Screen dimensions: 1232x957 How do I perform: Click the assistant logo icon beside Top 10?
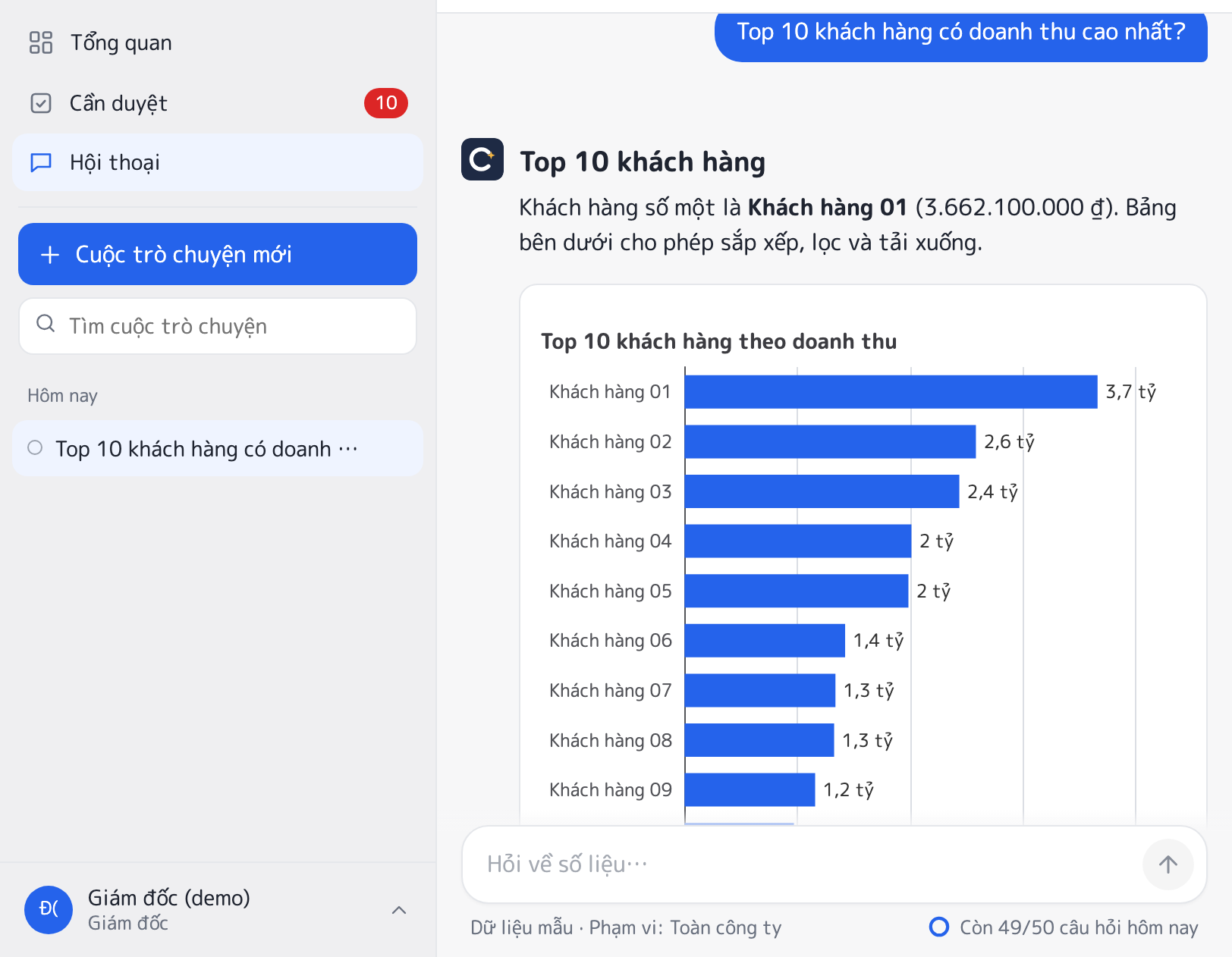(x=482, y=159)
